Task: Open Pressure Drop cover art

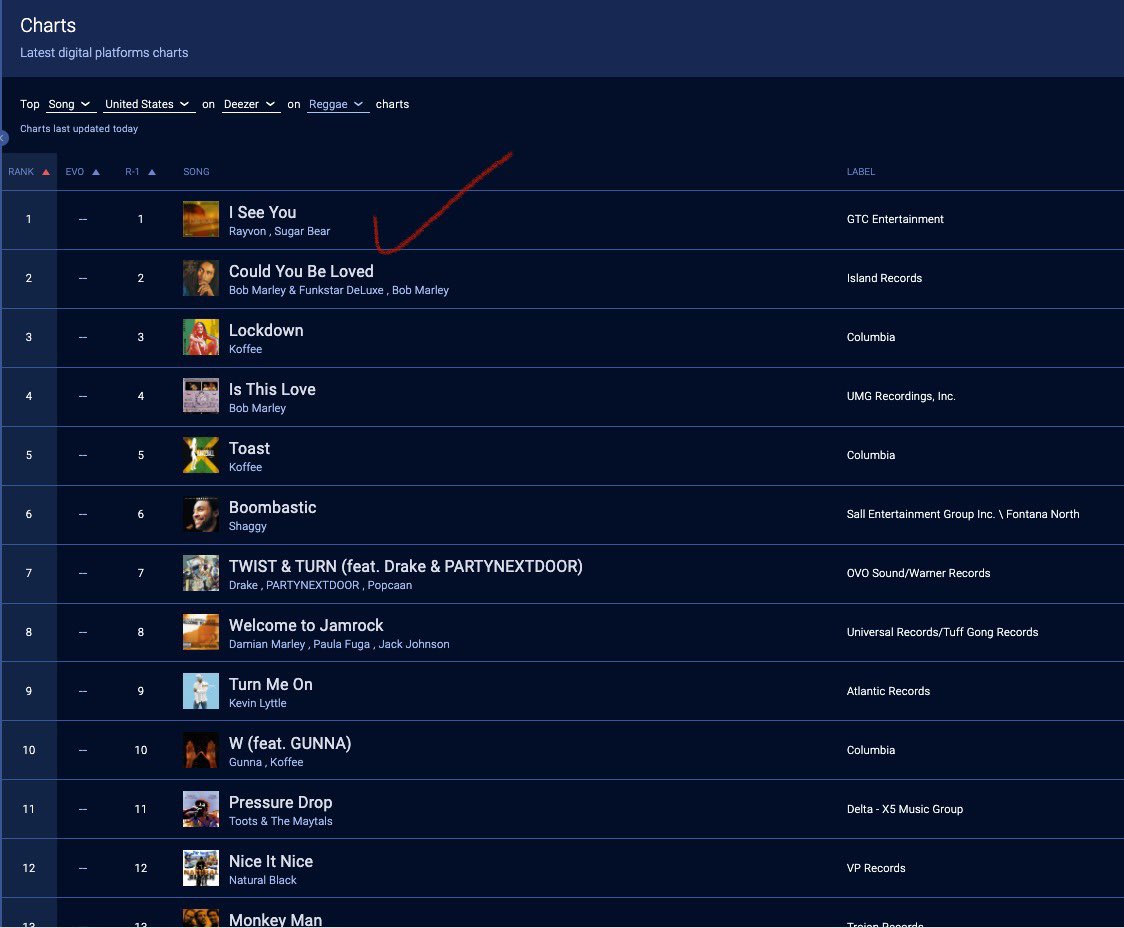Action: point(201,809)
